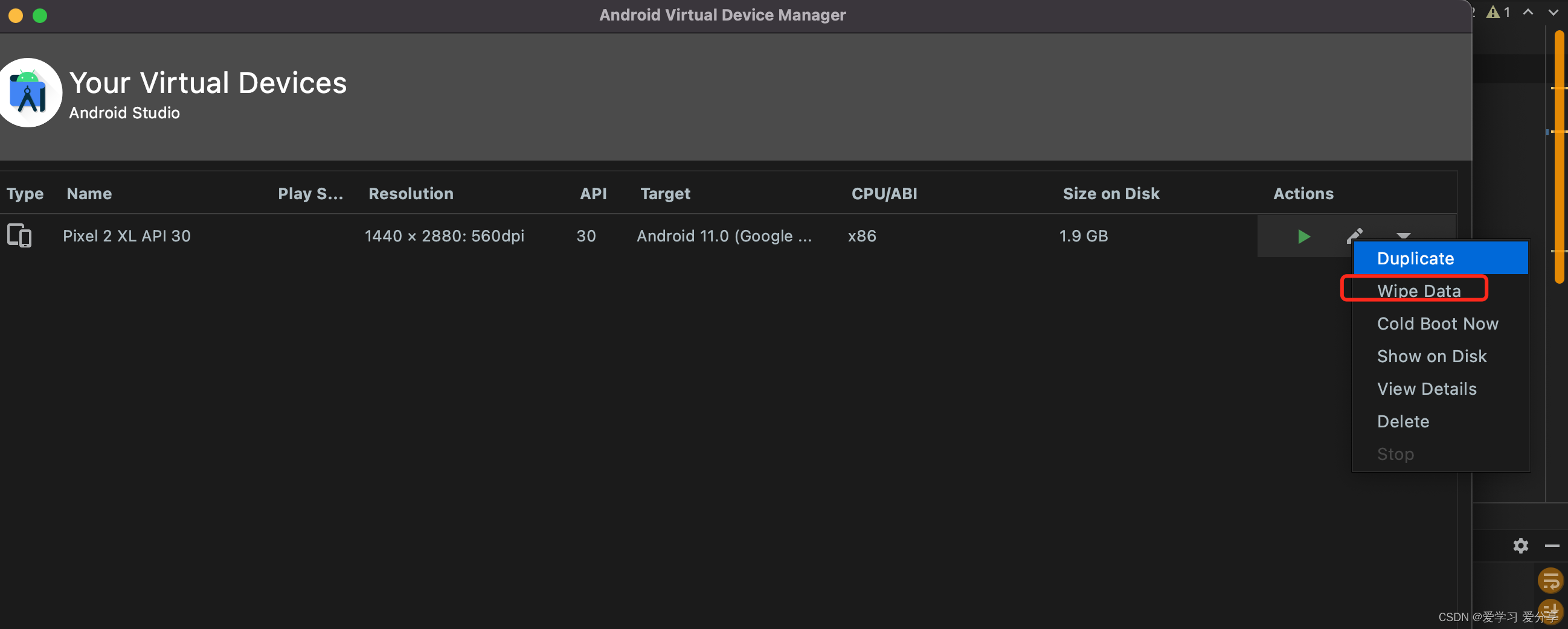The height and width of the screenshot is (629, 1568).
Task: Minimize the AVD Manager with the yellow button
Action: click(x=16, y=15)
